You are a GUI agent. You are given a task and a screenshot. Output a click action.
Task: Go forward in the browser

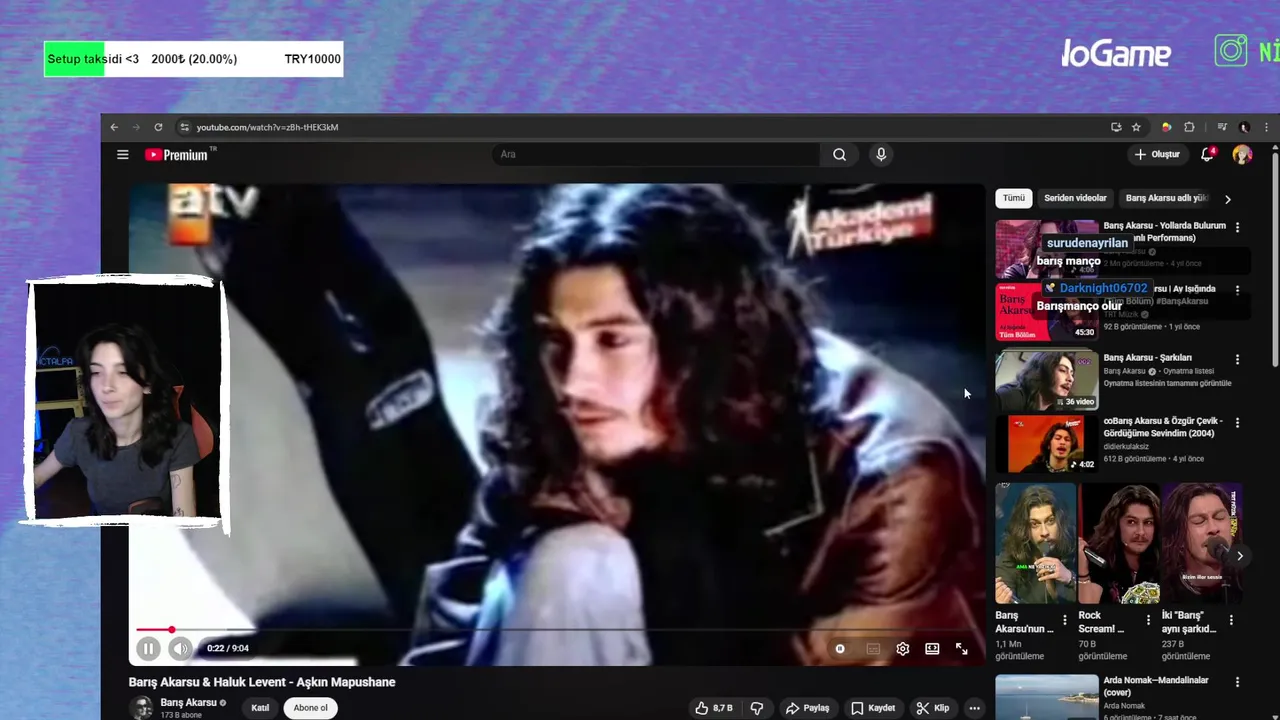click(x=136, y=127)
